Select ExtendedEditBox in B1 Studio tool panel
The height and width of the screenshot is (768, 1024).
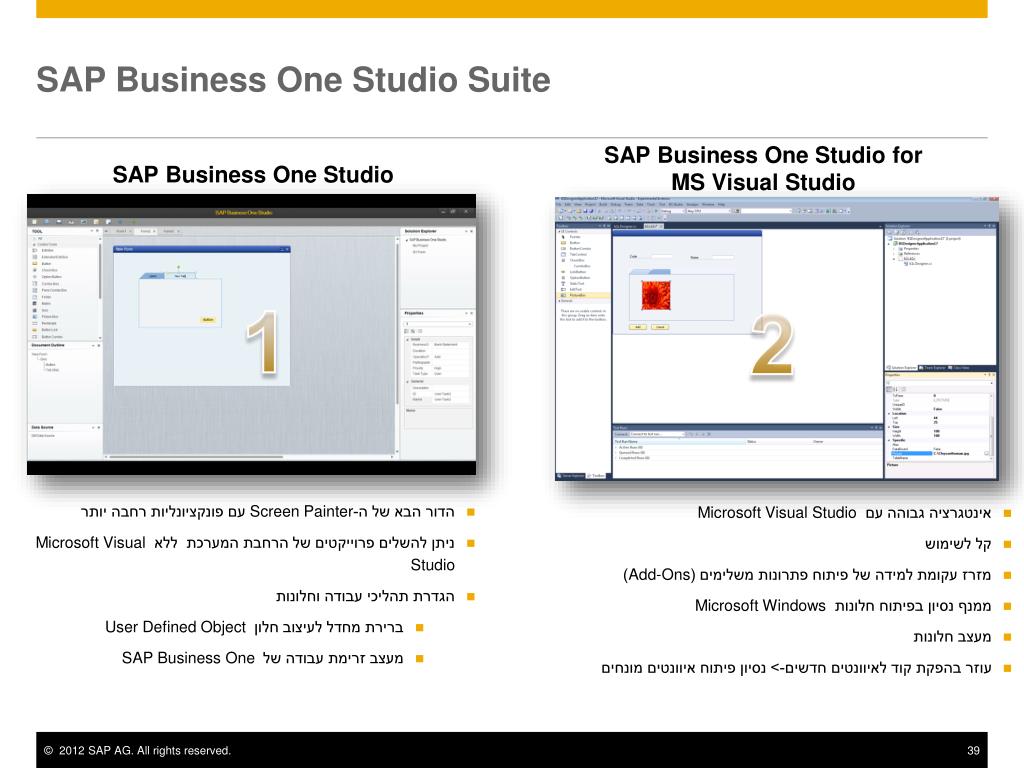51,257
